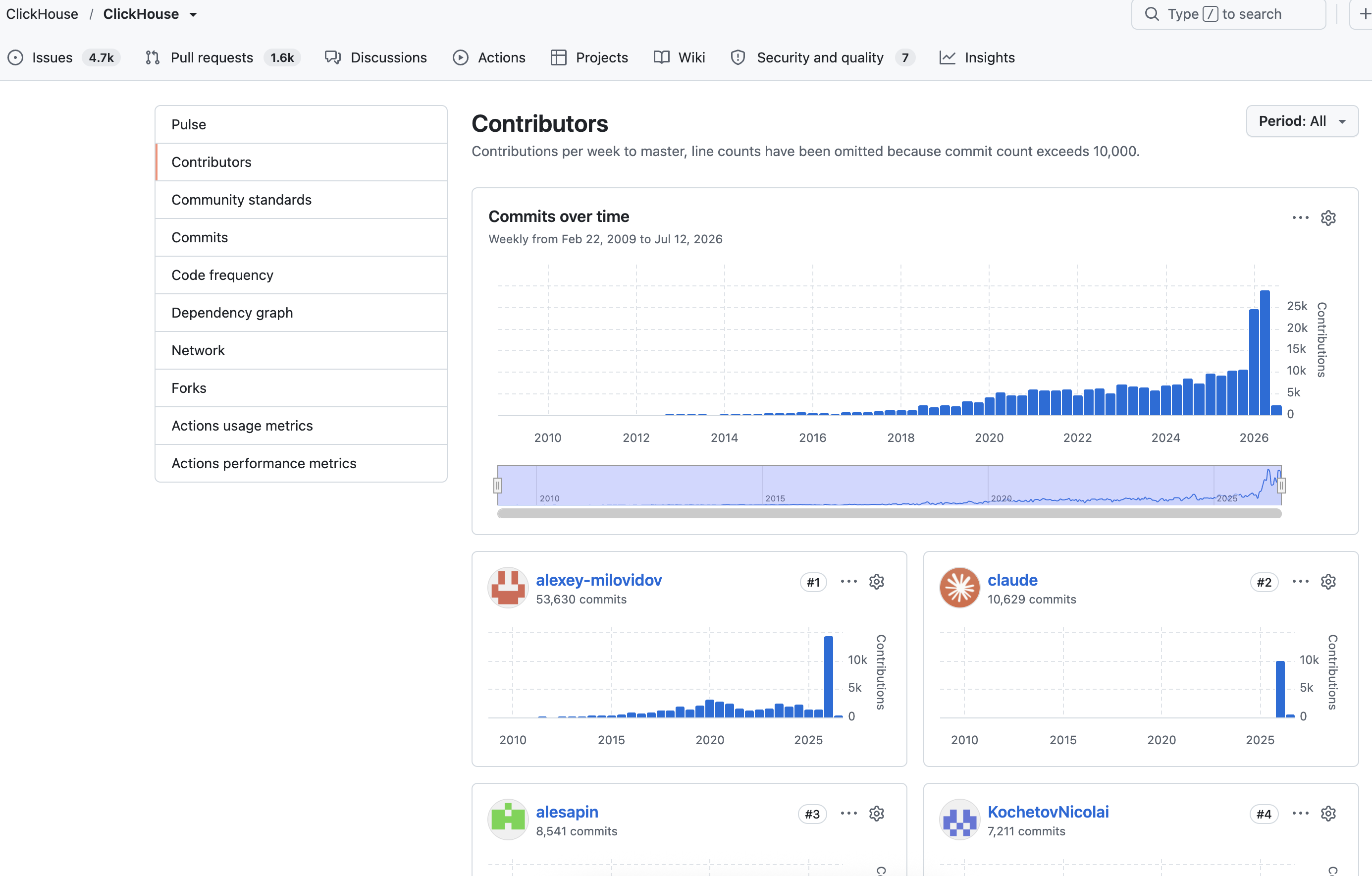Click claude's starburst avatar
Image resolution: width=1372 pixels, height=876 pixels.
click(x=959, y=588)
